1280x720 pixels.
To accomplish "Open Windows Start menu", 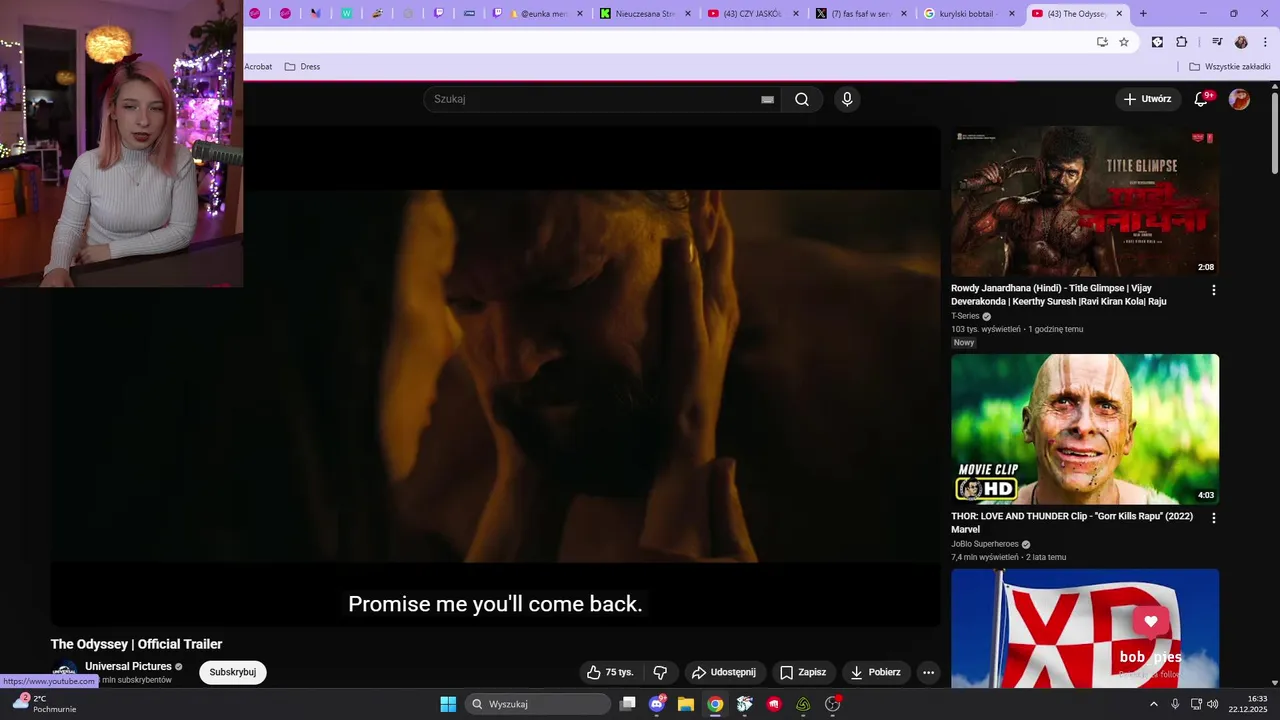I will 448,704.
